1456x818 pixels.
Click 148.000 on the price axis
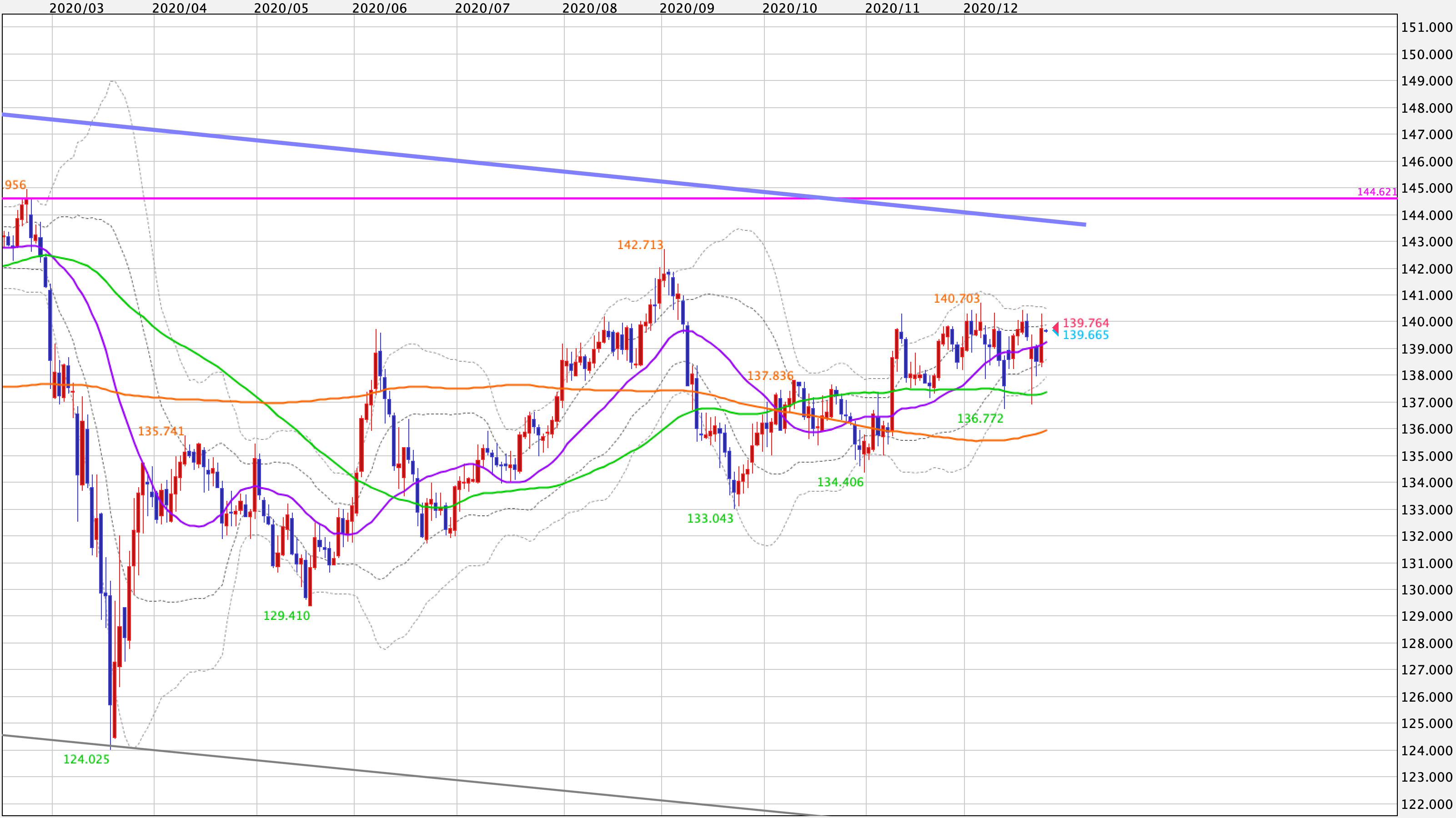pyautogui.click(x=1426, y=108)
